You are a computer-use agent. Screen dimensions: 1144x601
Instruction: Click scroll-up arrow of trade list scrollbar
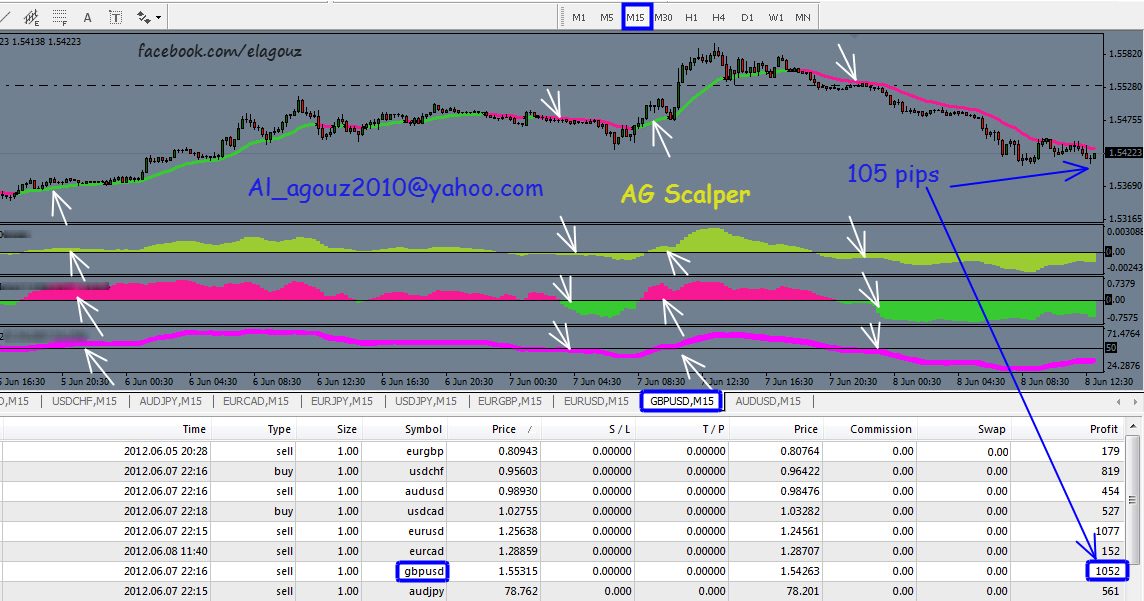point(1132,427)
